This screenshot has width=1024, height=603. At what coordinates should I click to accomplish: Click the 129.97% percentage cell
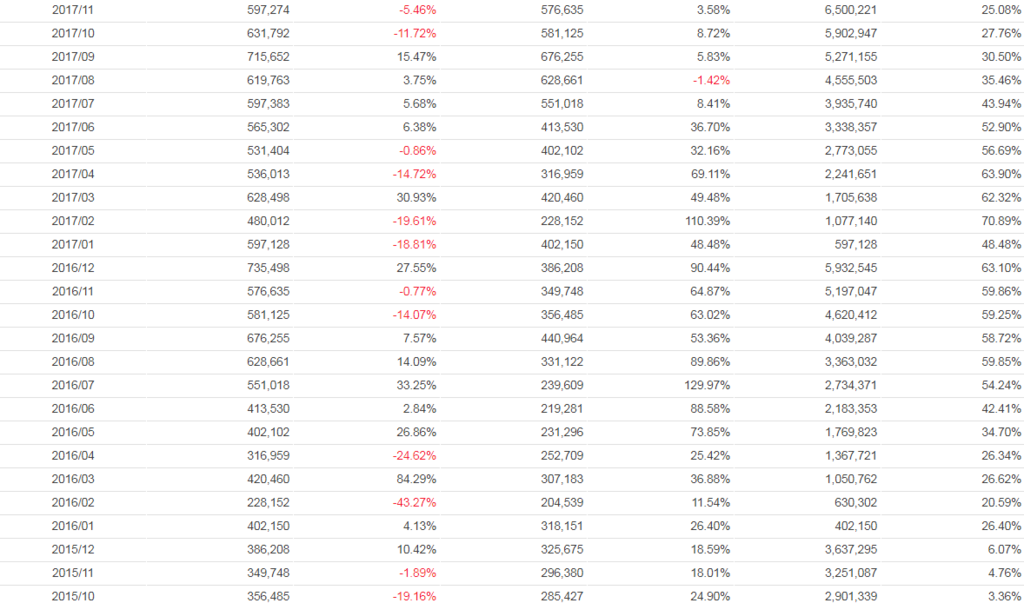point(707,385)
